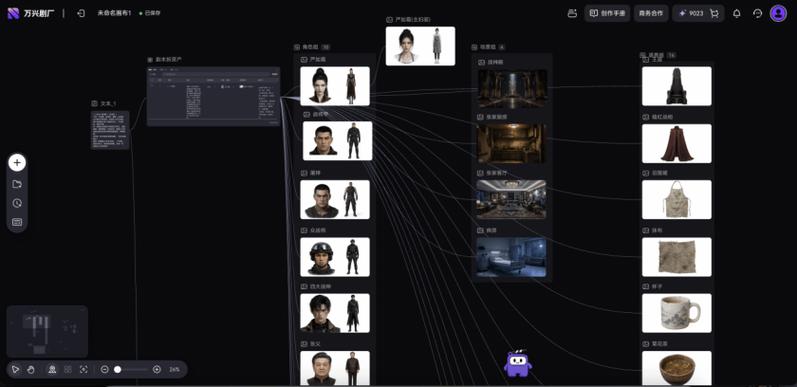Image resolution: width=797 pixels, height=387 pixels.
Task: Select the amber-lit kitchen scene thumbnail
Action: 511,143
